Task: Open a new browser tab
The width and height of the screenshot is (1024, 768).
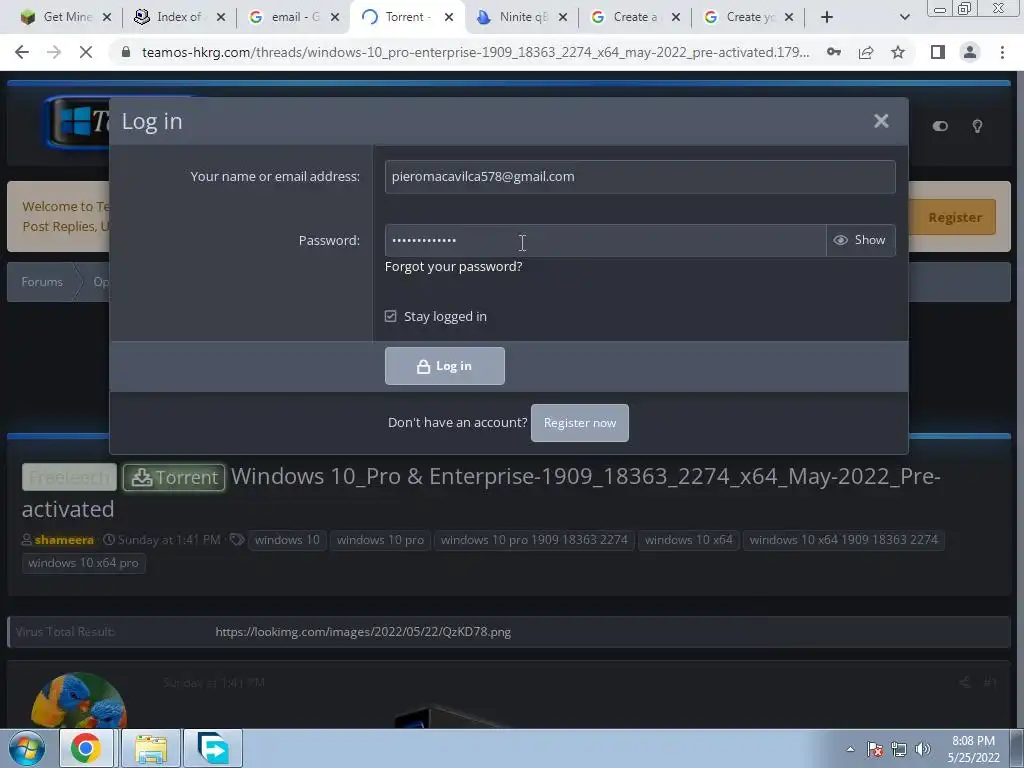Action: click(827, 17)
